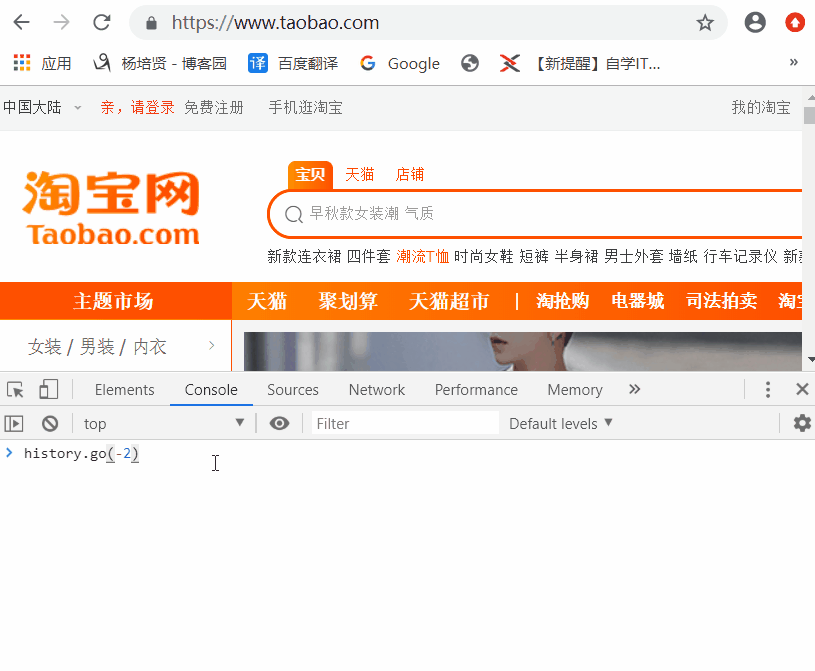Image resolution: width=815 pixels, height=671 pixels.
Task: Click the page vertical scrollbar thumb
Action: tap(809, 115)
